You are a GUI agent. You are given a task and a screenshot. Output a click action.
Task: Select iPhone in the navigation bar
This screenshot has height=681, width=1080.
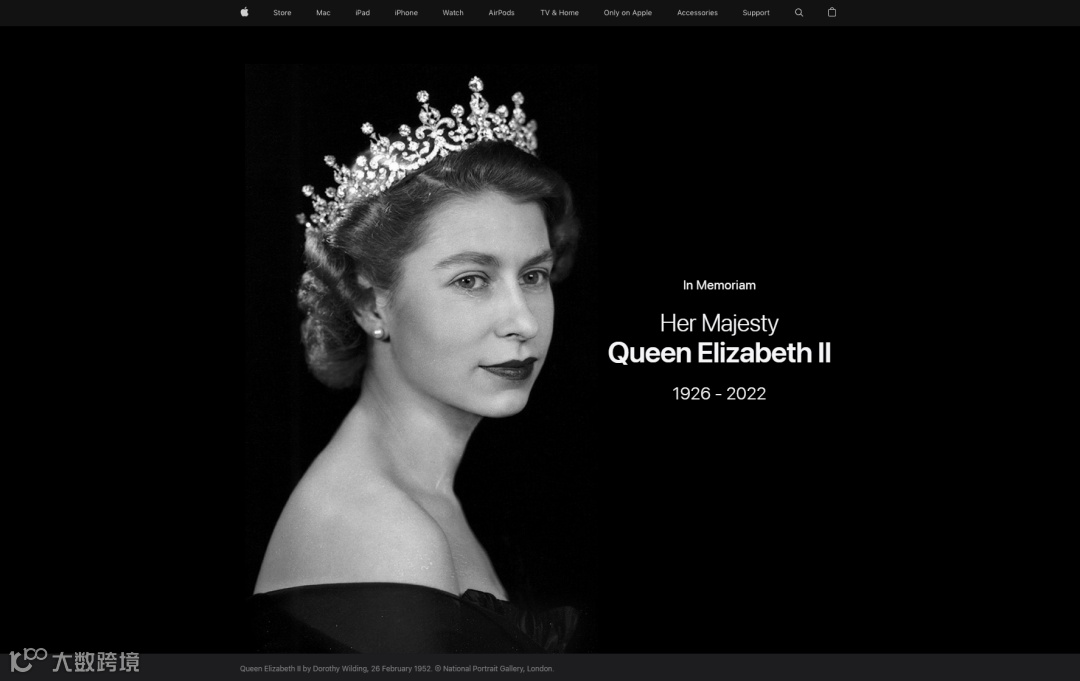click(x=406, y=12)
